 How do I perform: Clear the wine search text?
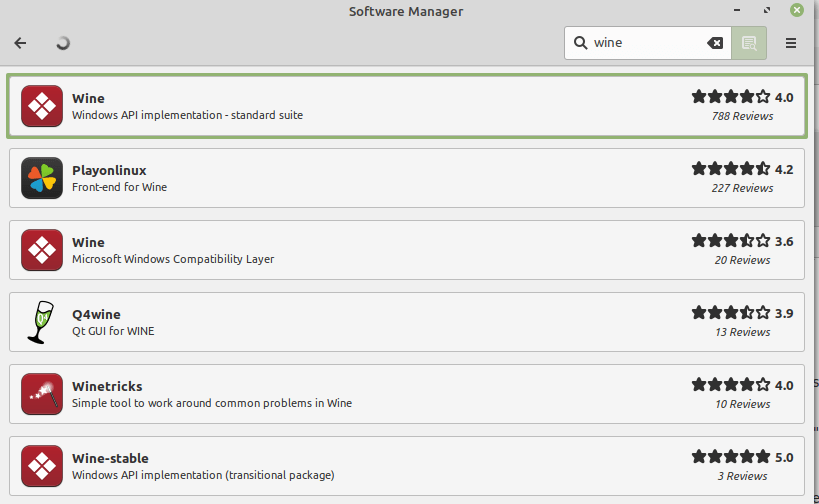(715, 43)
